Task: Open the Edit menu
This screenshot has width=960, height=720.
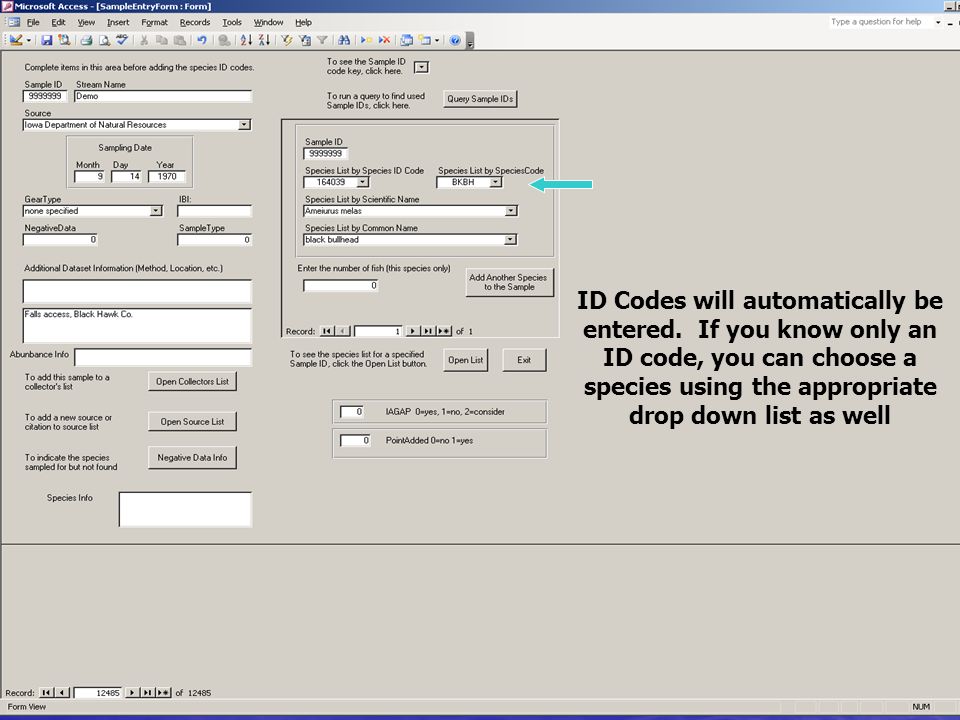Action: pos(58,22)
